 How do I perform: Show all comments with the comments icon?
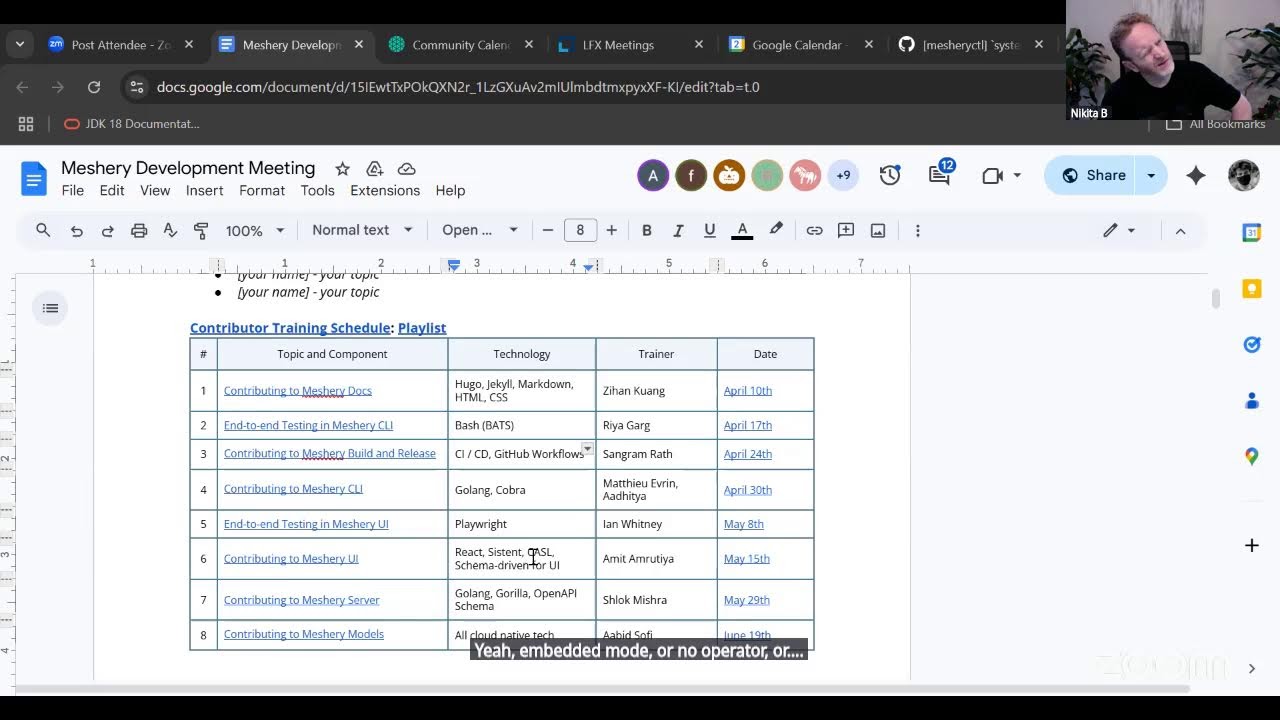pyautogui.click(x=939, y=175)
